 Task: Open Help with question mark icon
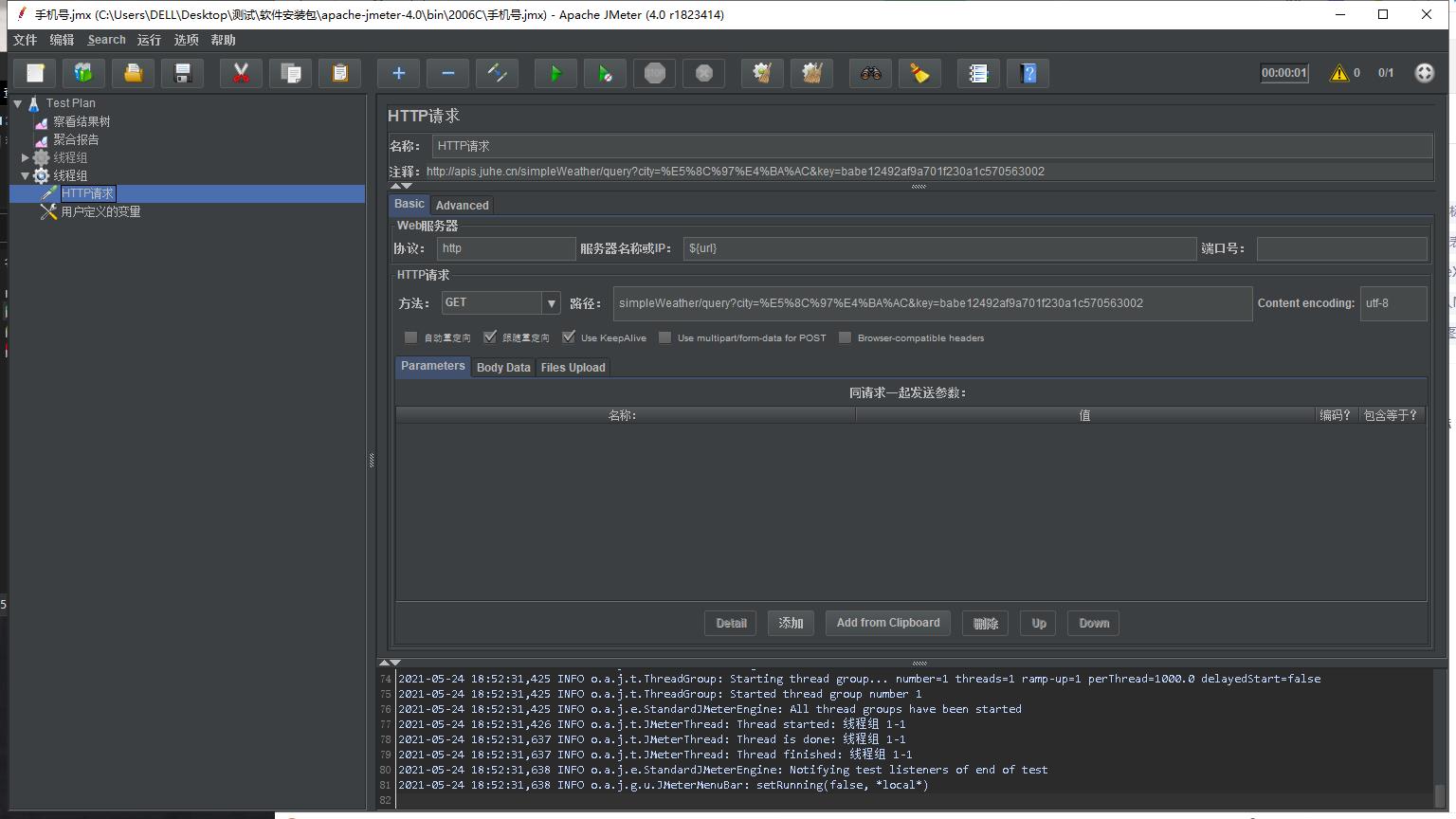click(1028, 73)
